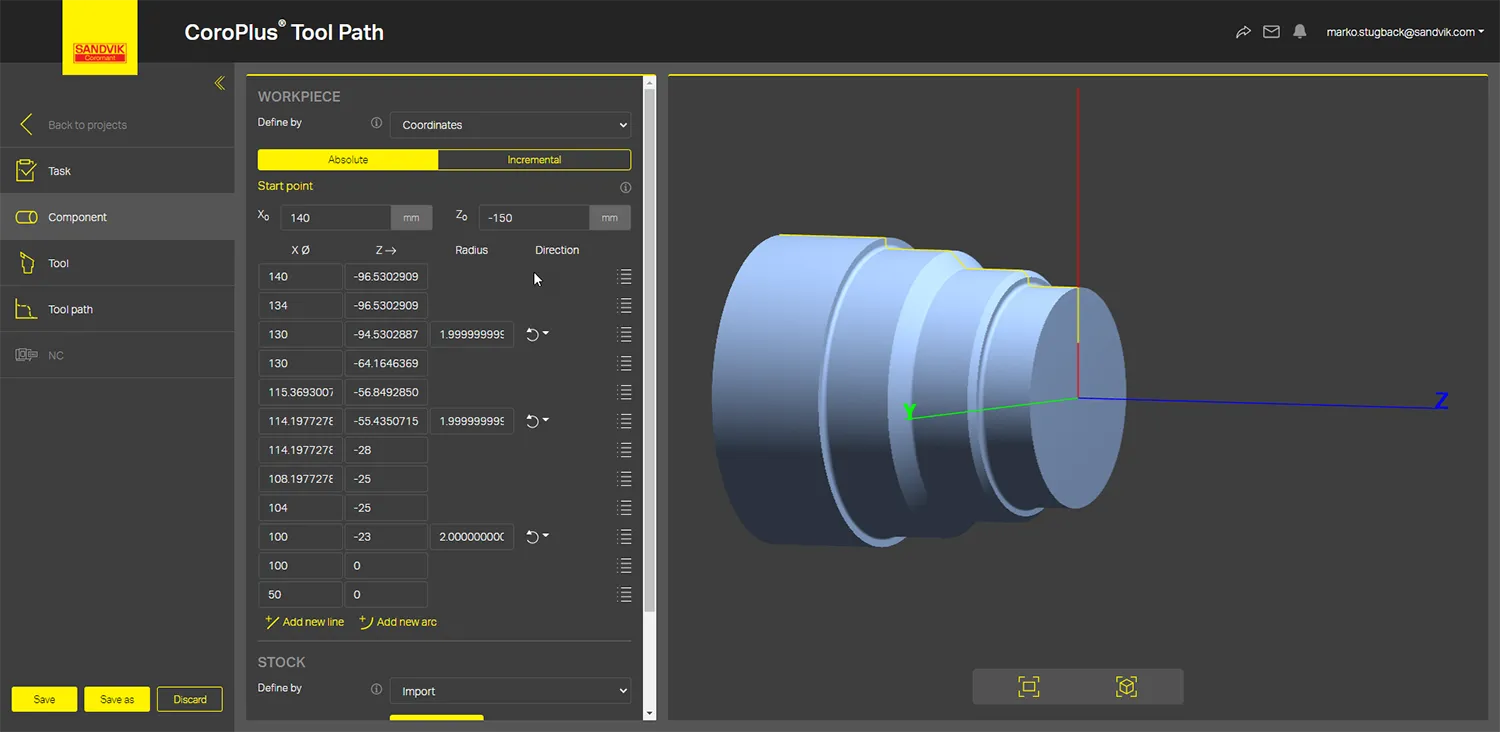Open the info icon beside Define by Coordinates
This screenshot has height=732, width=1500.
(376, 123)
